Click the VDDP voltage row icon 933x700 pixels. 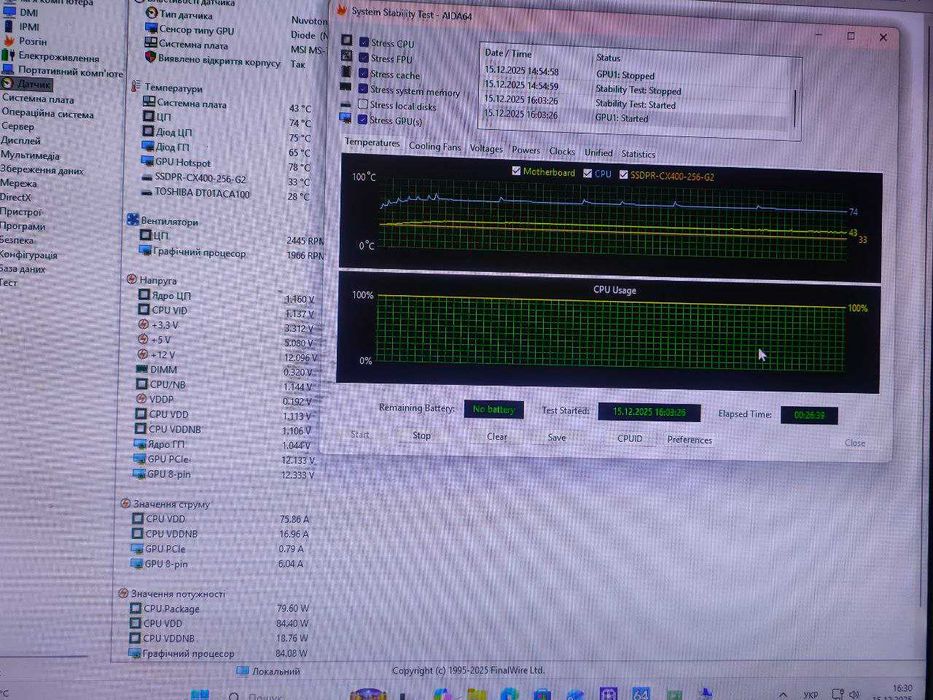tap(141, 399)
